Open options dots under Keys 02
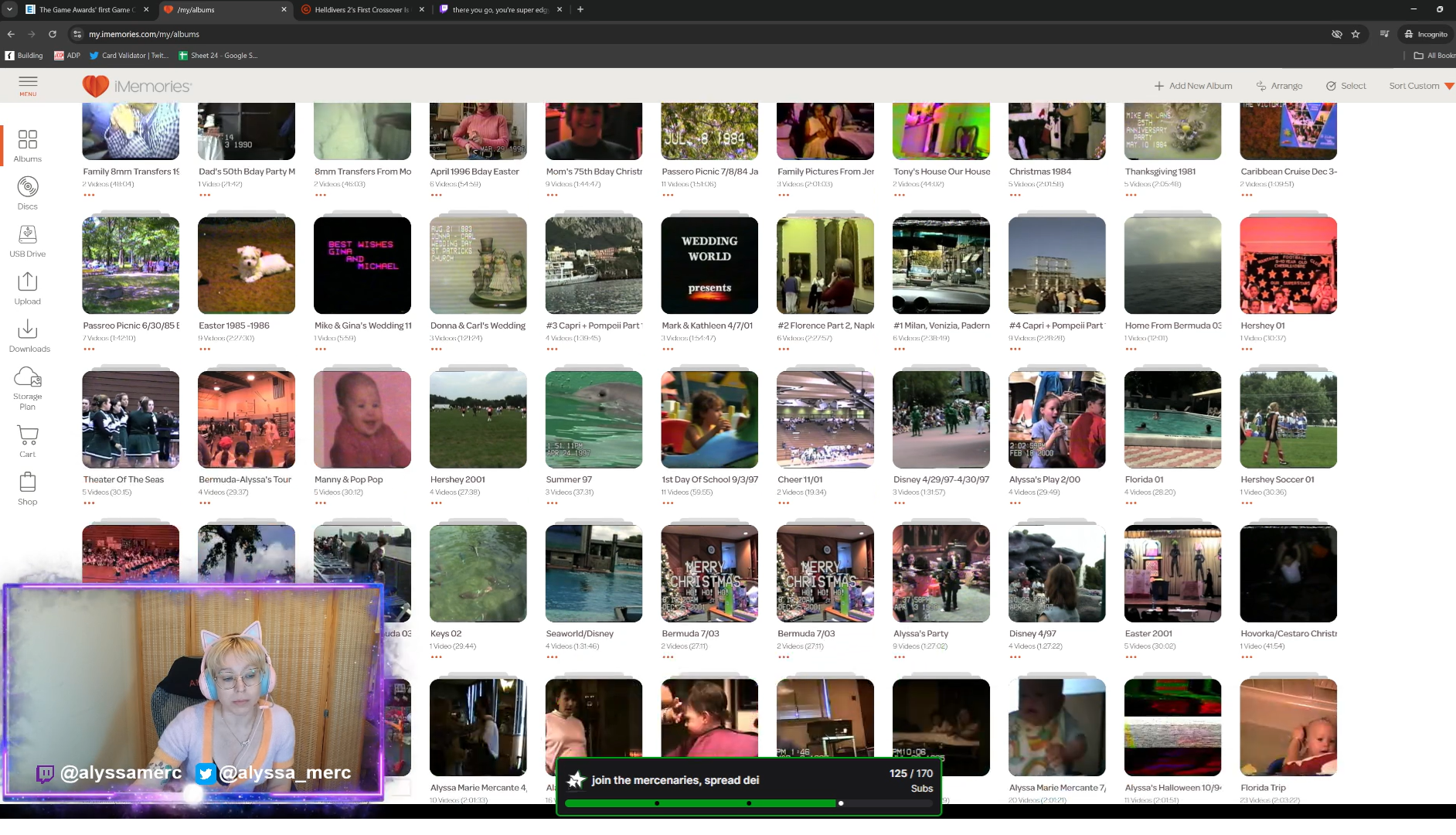This screenshot has width=1456, height=835. 437,656
